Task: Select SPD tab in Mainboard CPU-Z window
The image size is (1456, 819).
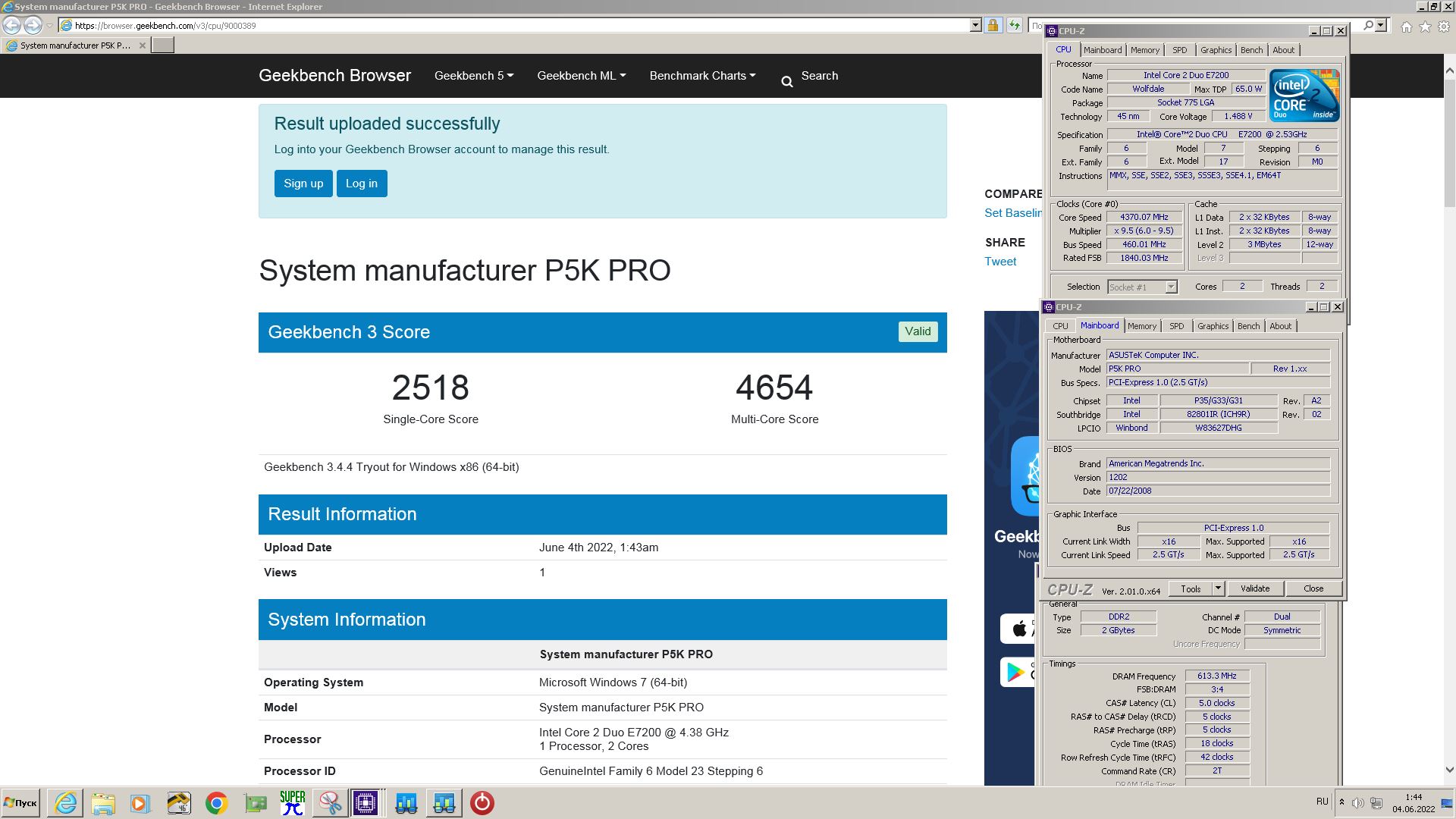Action: [1176, 326]
